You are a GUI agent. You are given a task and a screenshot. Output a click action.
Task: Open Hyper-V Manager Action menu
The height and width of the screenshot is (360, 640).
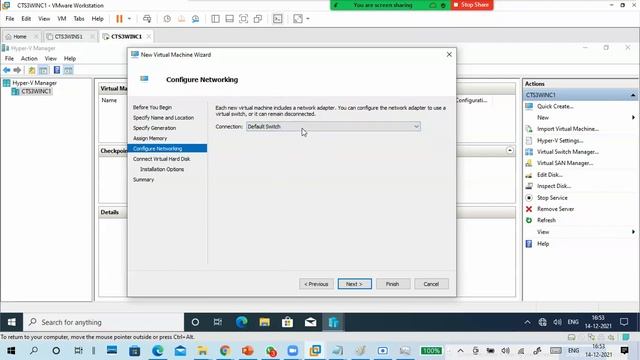click(x=29, y=59)
